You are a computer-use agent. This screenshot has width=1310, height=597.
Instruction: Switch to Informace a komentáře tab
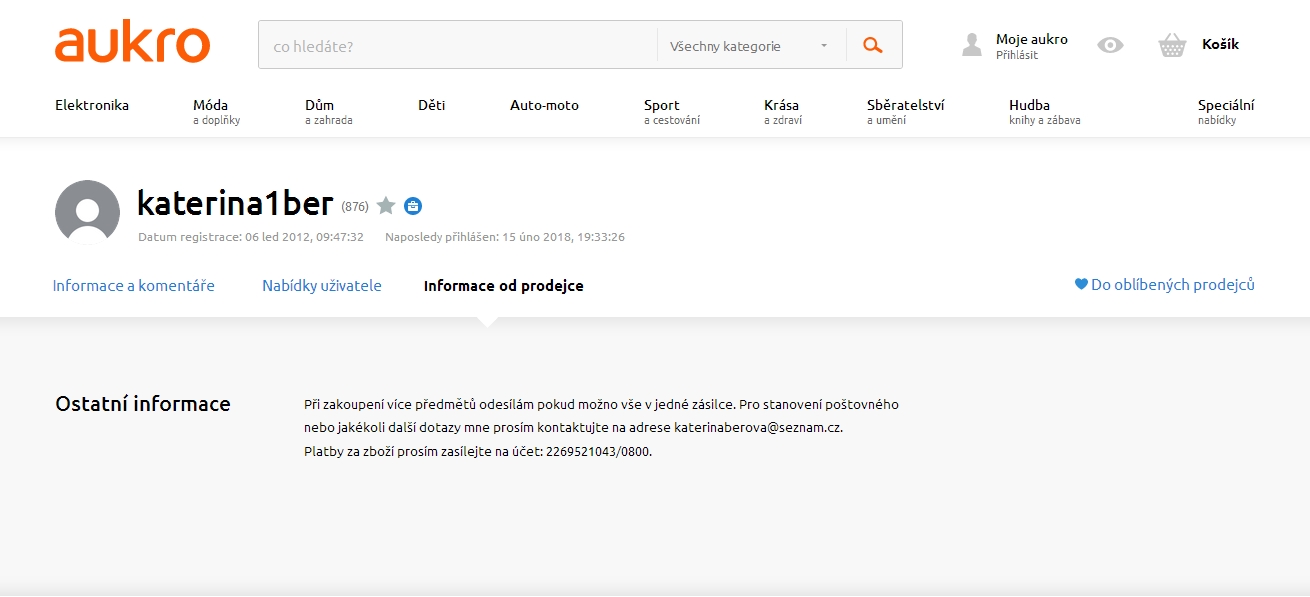point(134,286)
